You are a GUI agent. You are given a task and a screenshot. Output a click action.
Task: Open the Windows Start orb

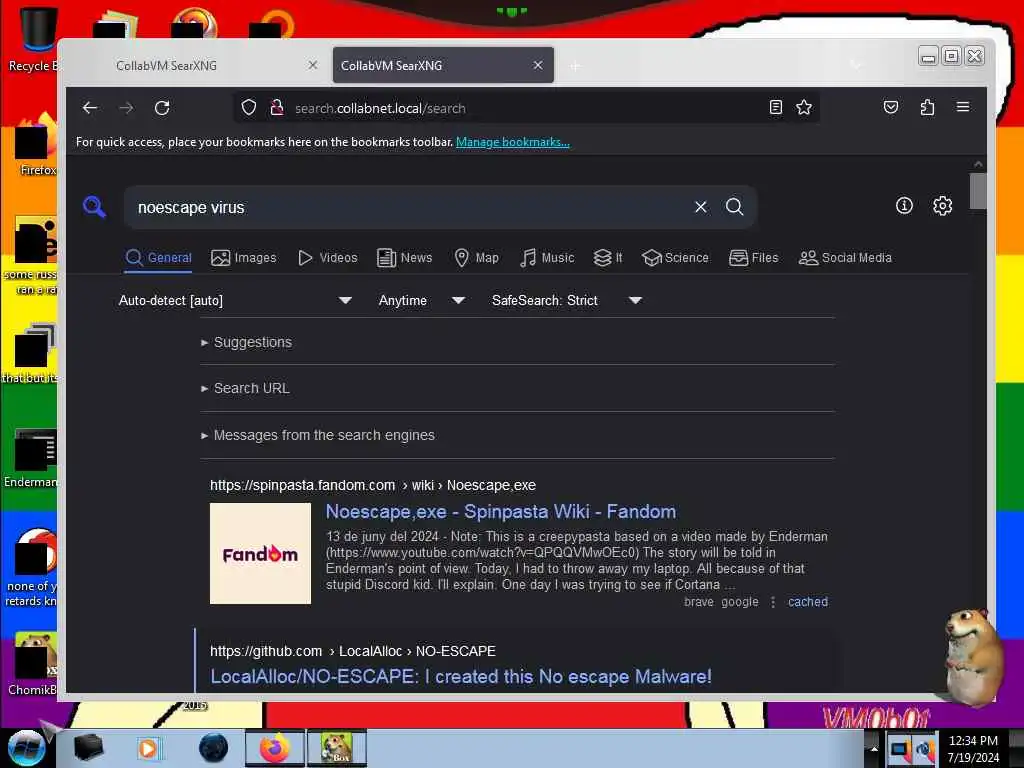point(26,748)
